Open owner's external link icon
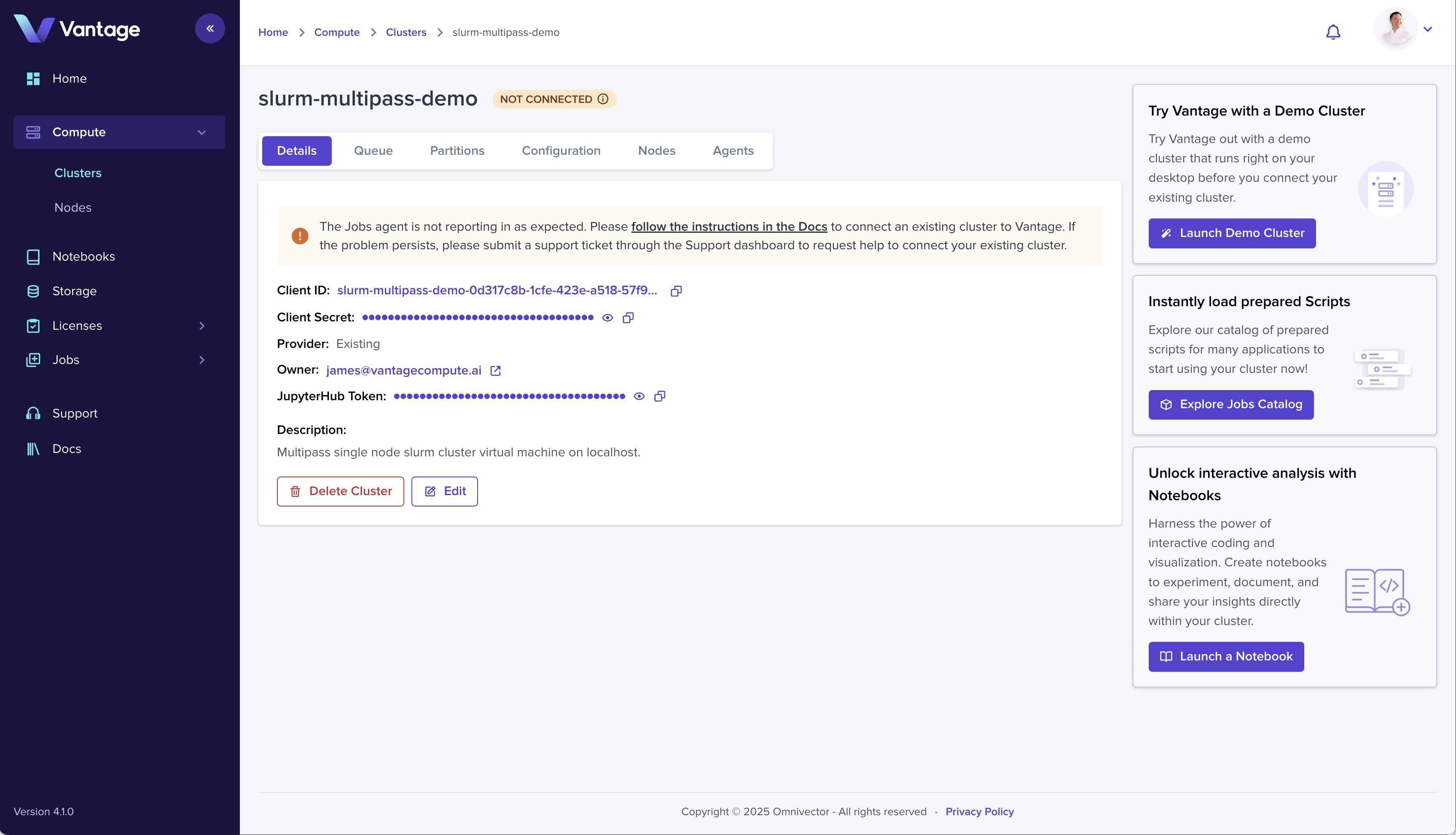The image size is (1456, 835). pyautogui.click(x=496, y=371)
